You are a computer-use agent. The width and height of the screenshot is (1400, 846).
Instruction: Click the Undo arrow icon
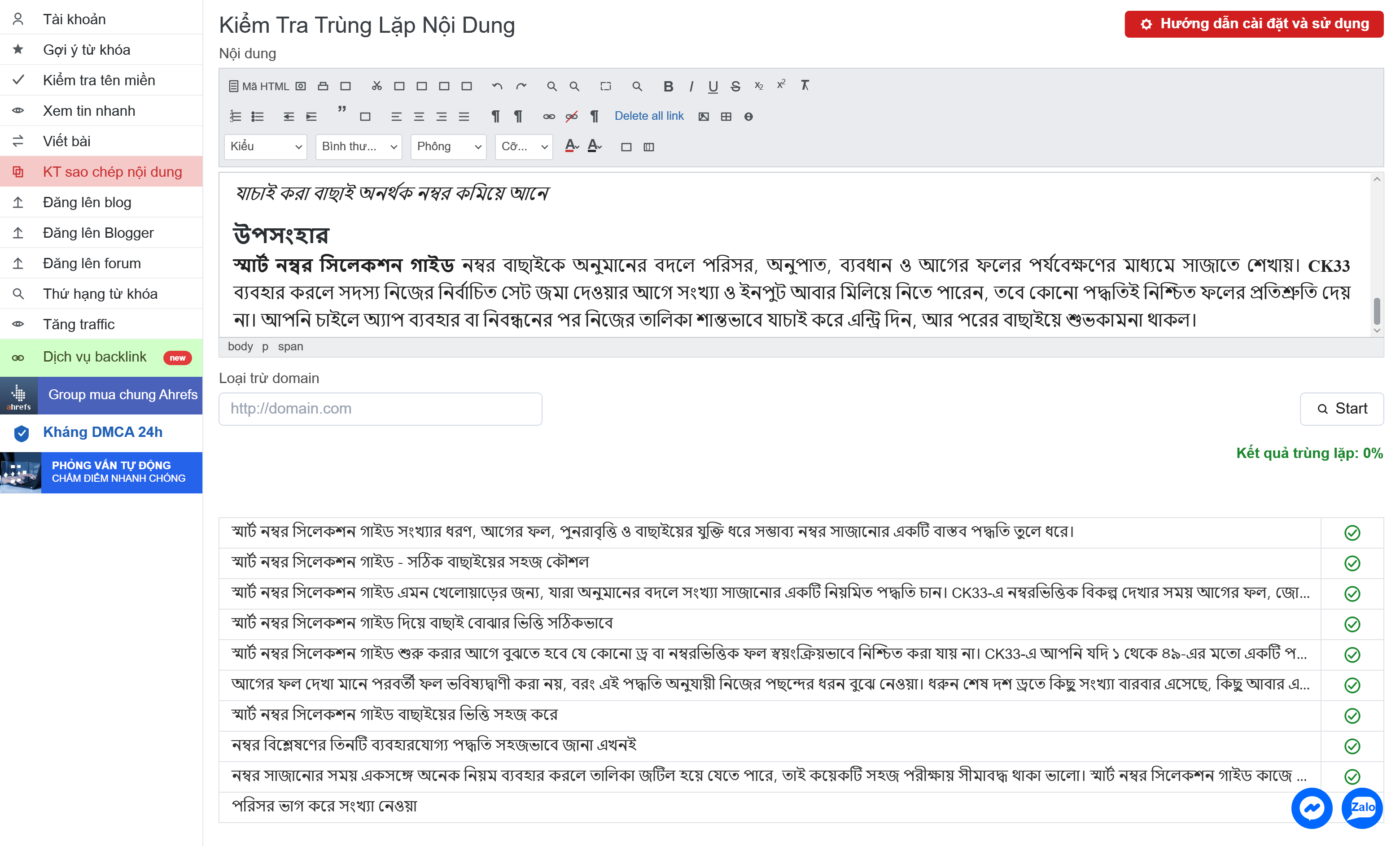click(497, 86)
